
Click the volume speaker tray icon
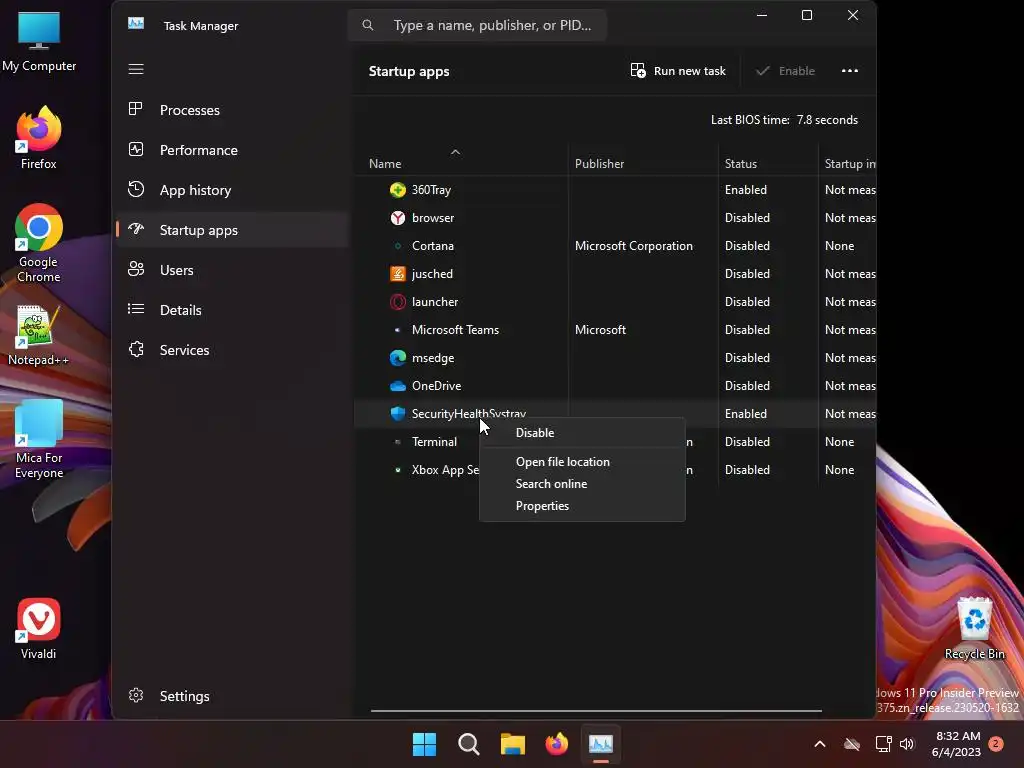pos(907,744)
